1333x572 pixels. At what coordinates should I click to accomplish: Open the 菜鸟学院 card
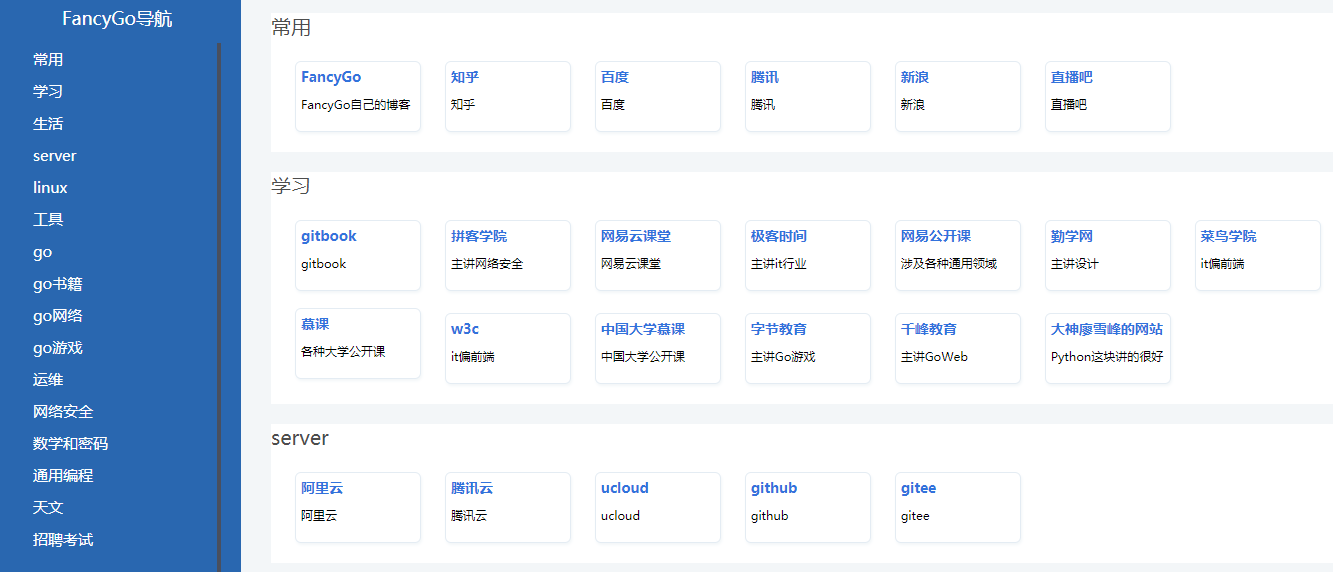coord(1258,255)
